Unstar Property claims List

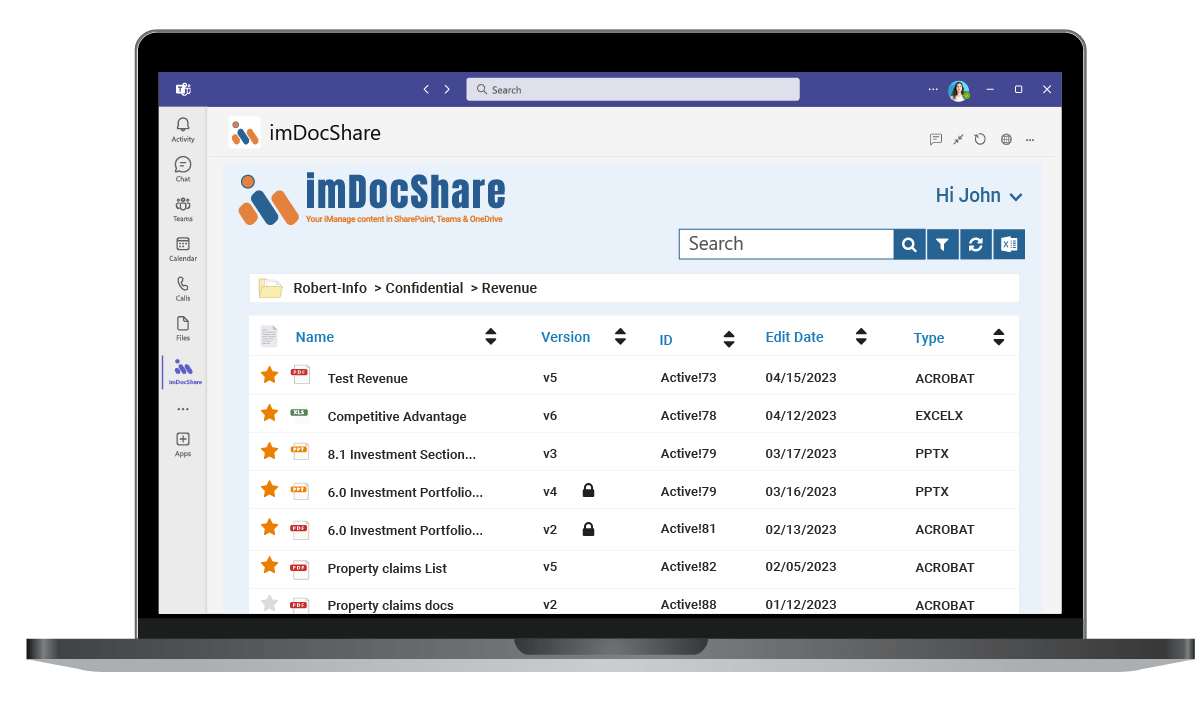[x=269, y=565]
